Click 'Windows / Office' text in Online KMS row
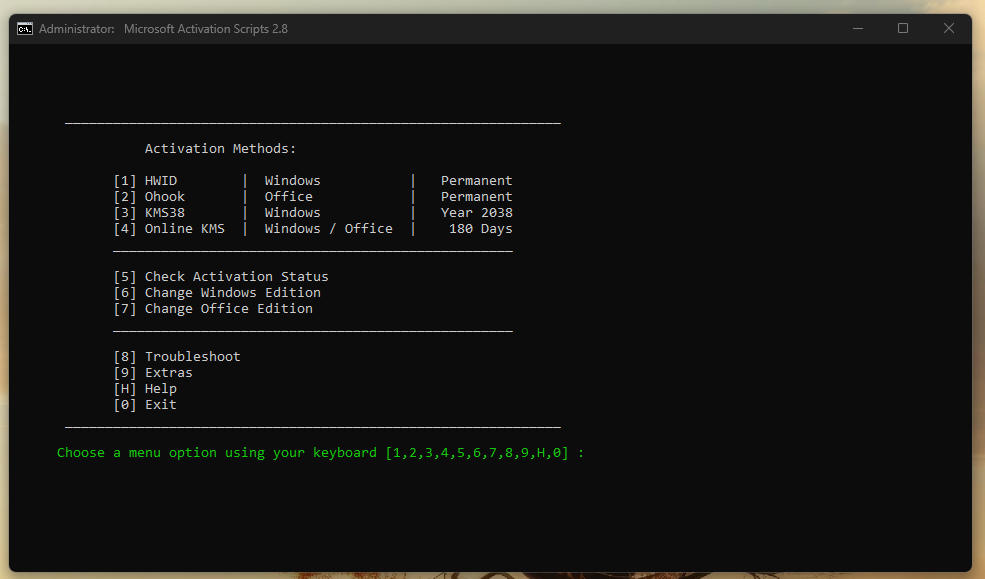Screen dimensions: 985x579 pos(329,229)
